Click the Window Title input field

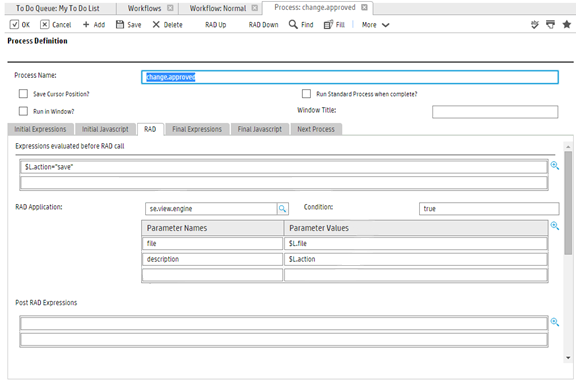coord(495,112)
